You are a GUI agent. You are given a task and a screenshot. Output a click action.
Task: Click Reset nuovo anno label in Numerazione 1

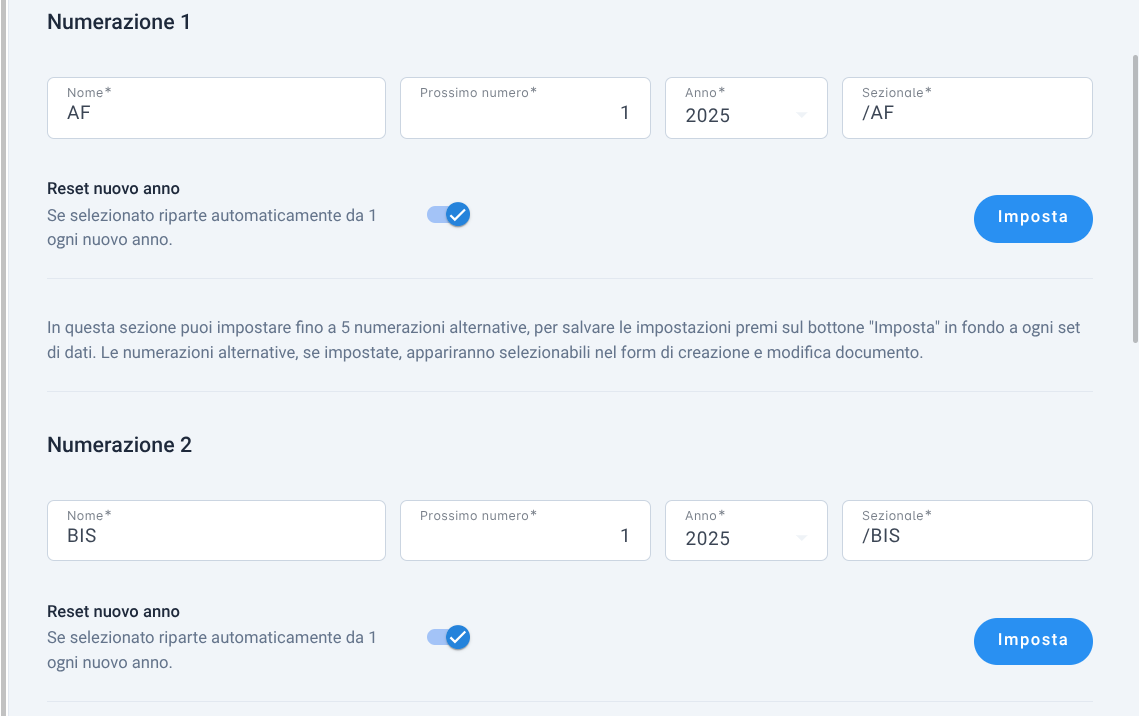pos(113,189)
